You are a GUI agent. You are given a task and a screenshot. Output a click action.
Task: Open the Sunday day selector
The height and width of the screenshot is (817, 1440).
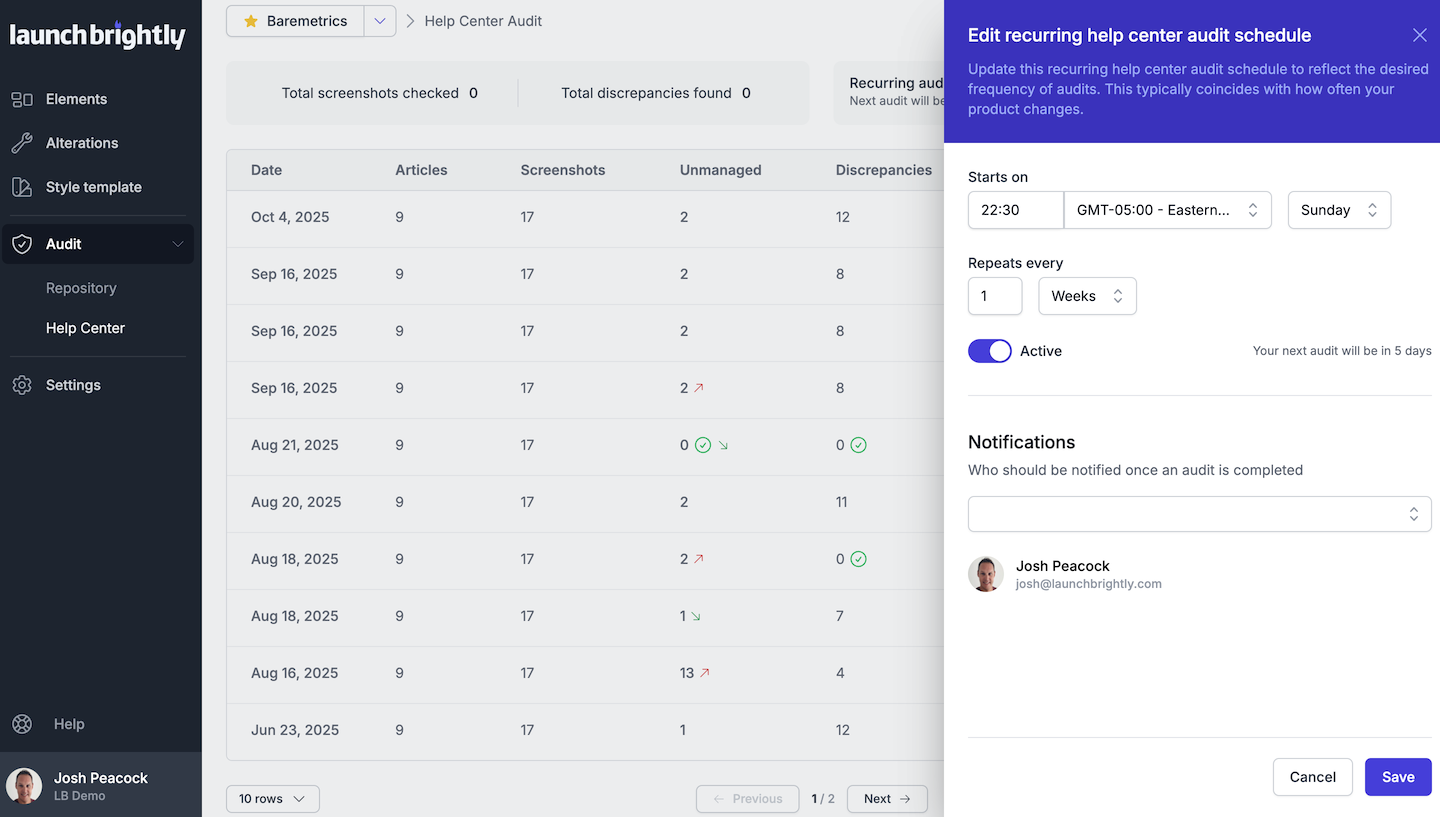click(1338, 210)
